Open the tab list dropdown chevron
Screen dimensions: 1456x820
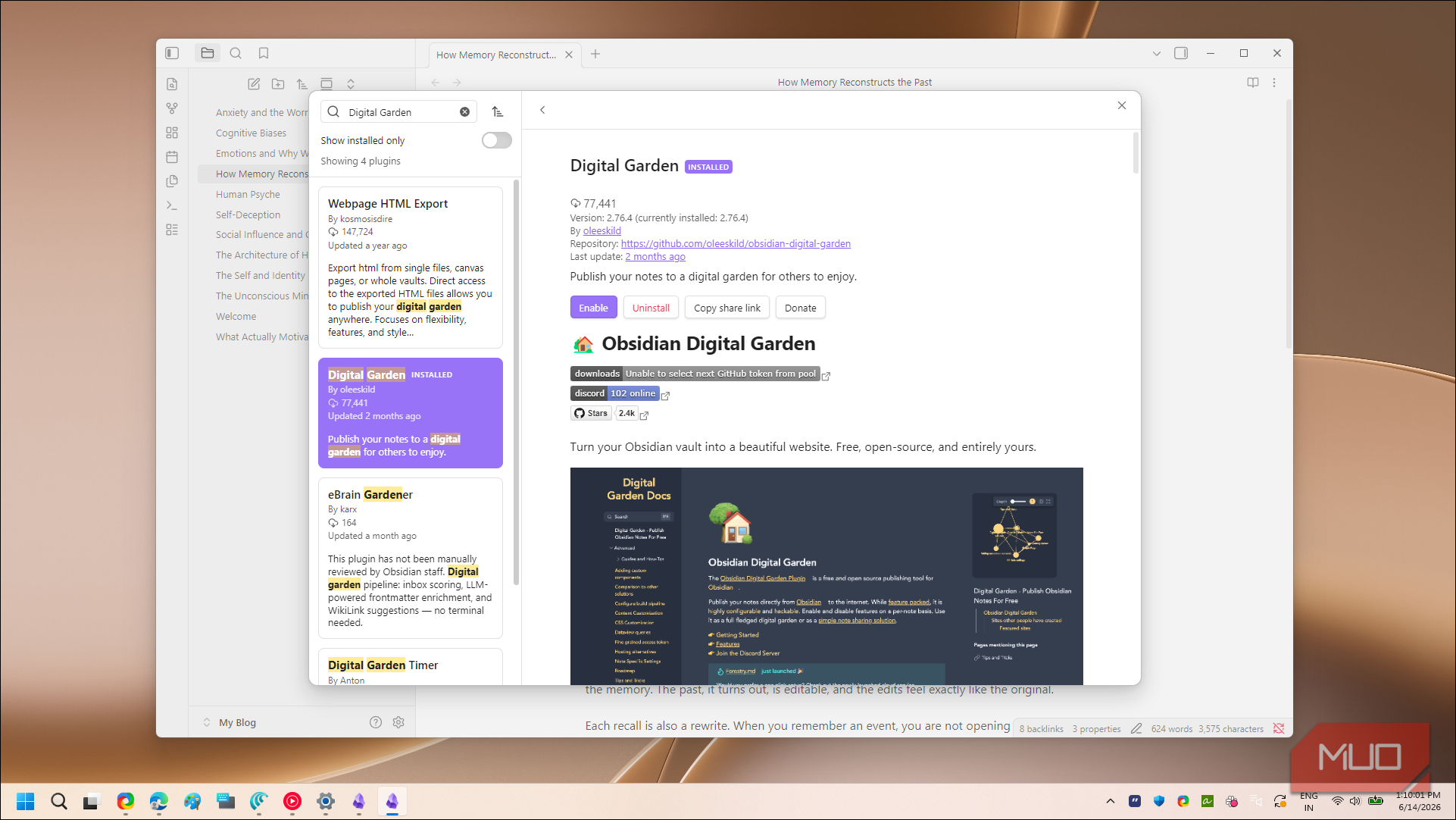pyautogui.click(x=1157, y=54)
